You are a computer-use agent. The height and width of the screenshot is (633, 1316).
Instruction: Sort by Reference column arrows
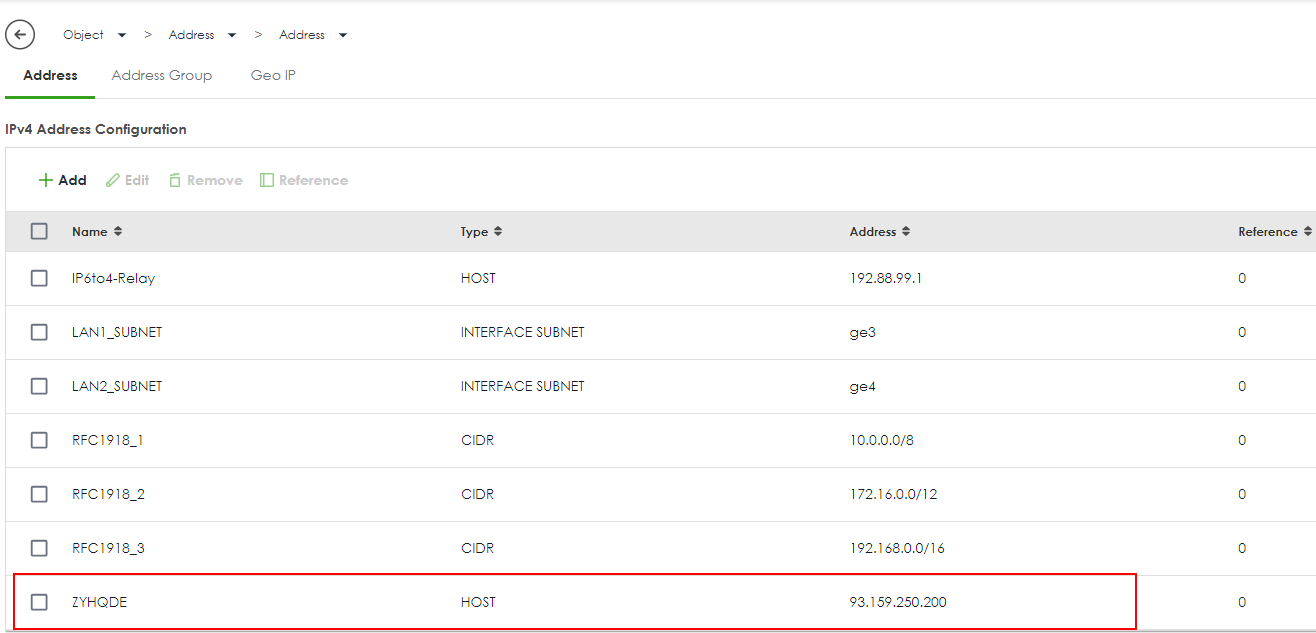coord(1307,232)
